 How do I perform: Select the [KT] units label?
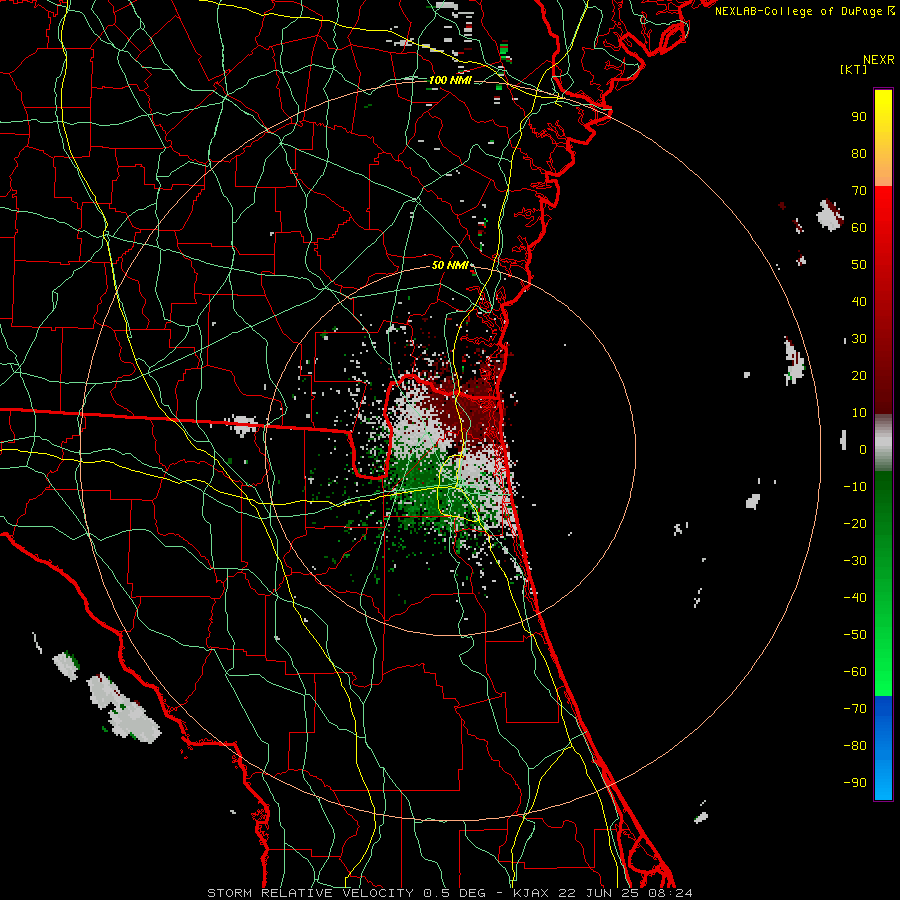coord(854,69)
